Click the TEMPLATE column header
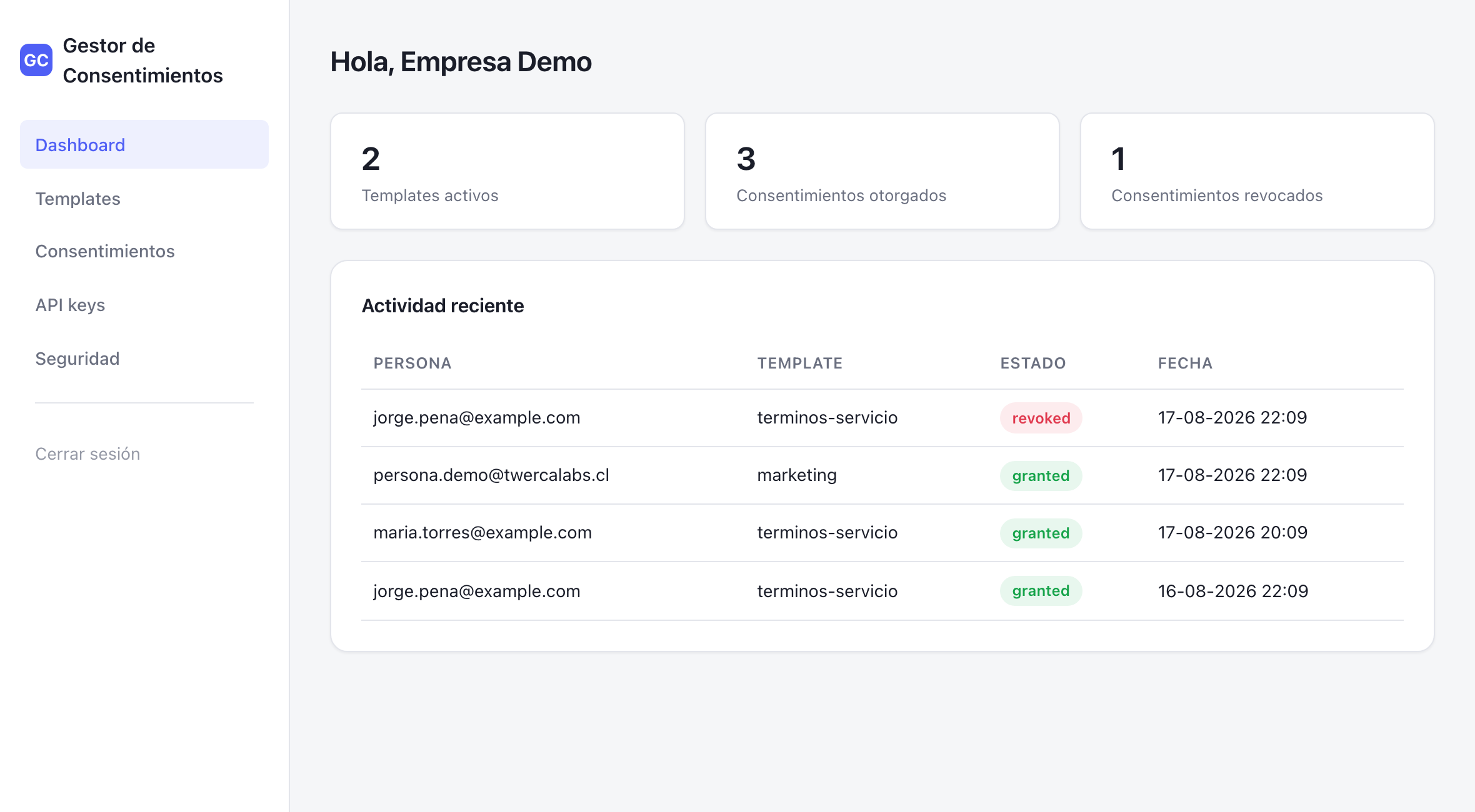1475x812 pixels. coord(800,363)
